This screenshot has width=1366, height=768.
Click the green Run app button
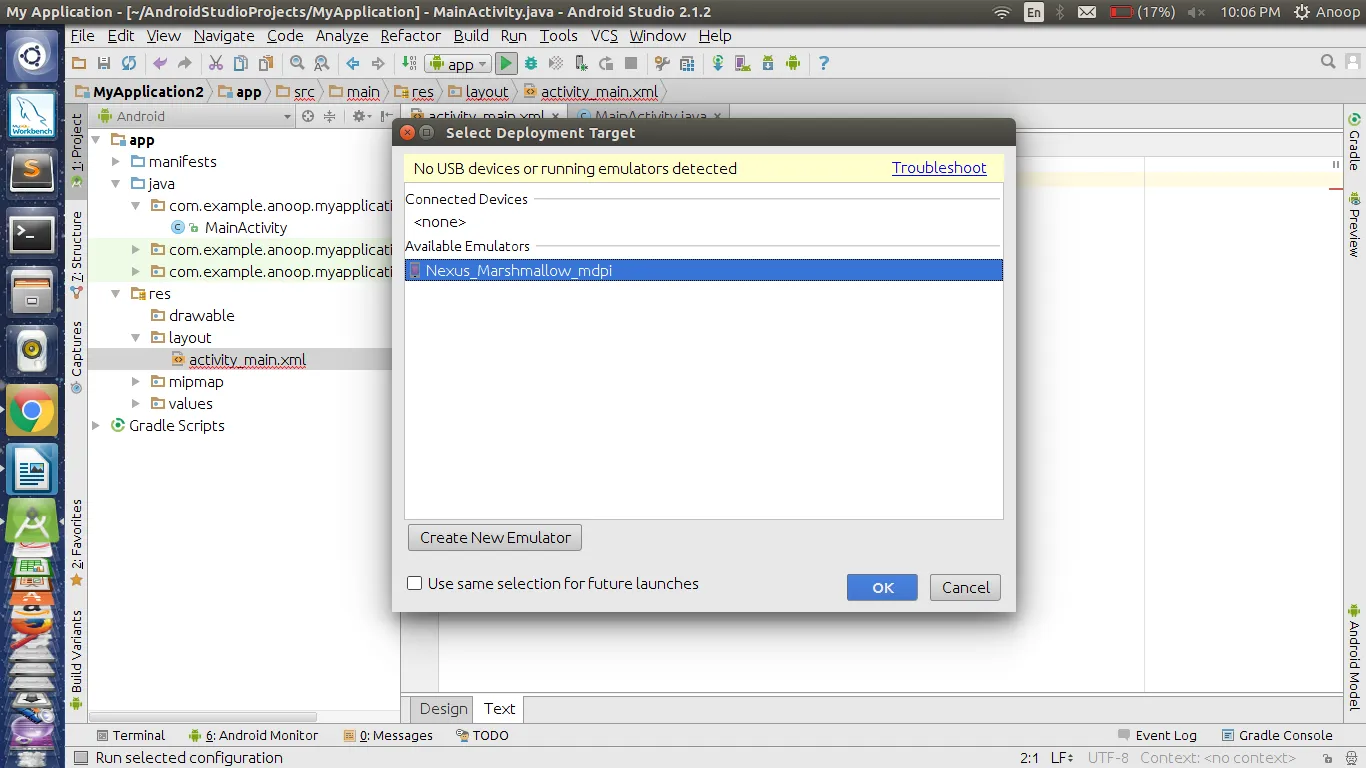click(x=506, y=63)
